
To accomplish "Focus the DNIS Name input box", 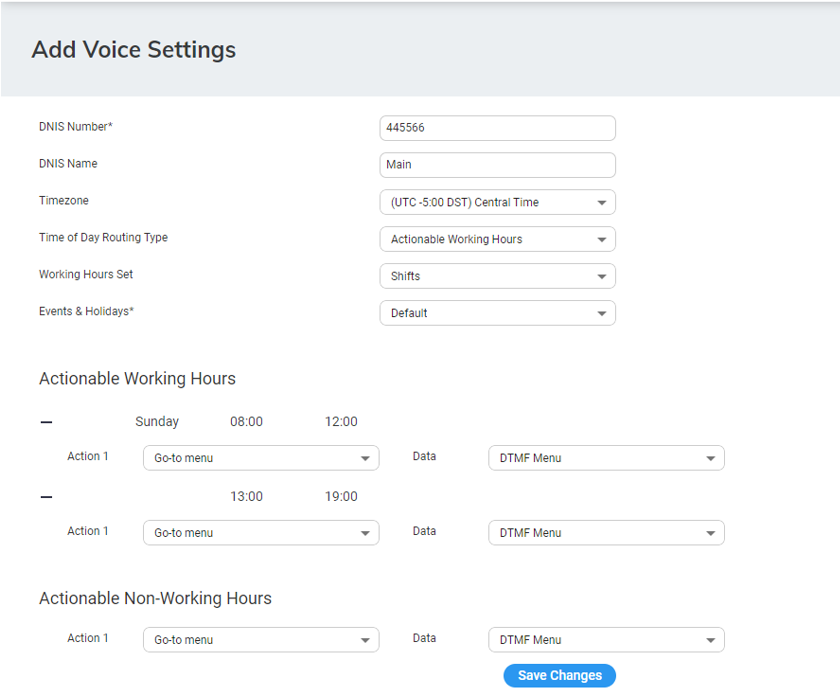I will click(x=497, y=165).
